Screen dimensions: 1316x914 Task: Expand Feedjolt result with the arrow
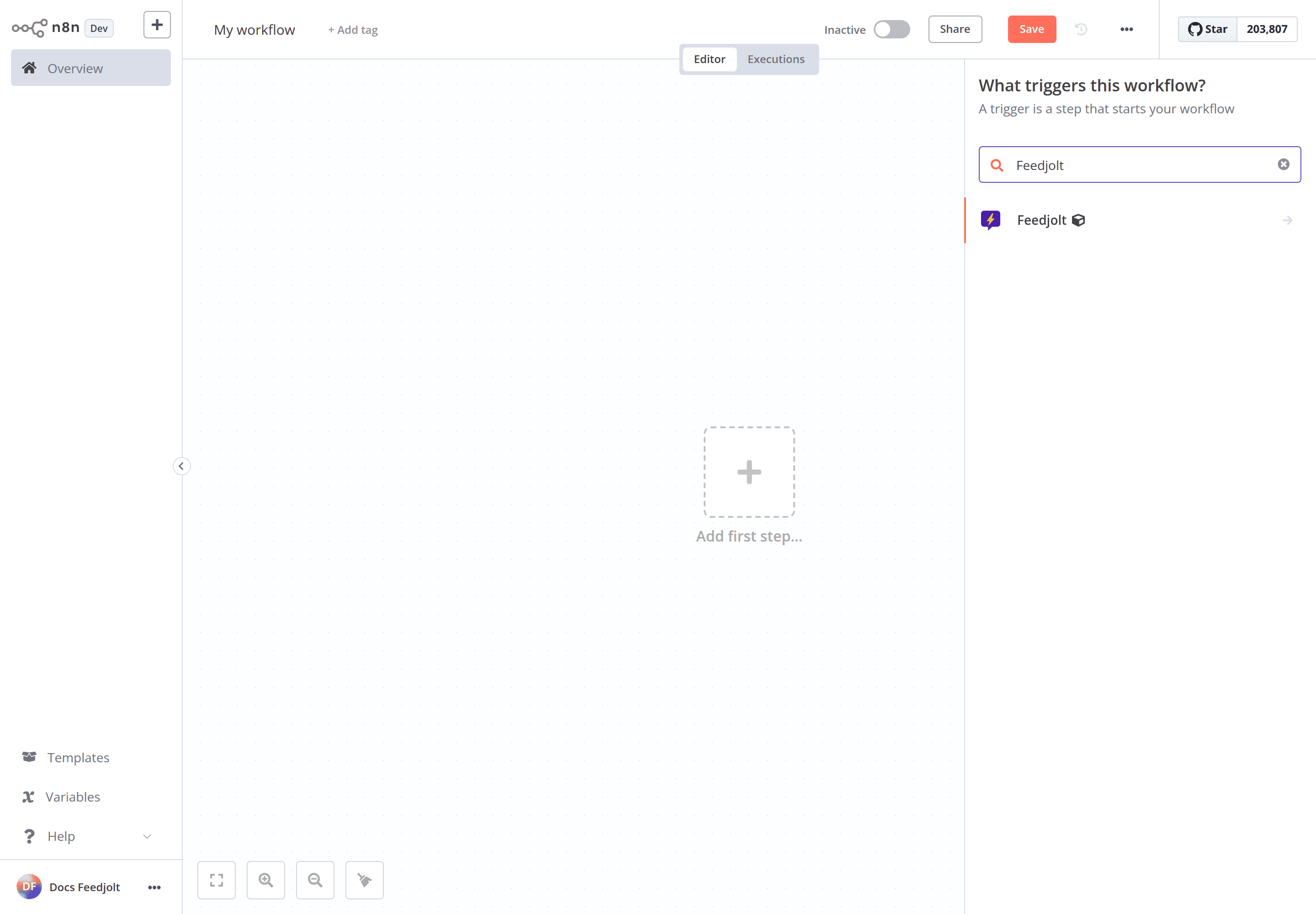coord(1287,220)
